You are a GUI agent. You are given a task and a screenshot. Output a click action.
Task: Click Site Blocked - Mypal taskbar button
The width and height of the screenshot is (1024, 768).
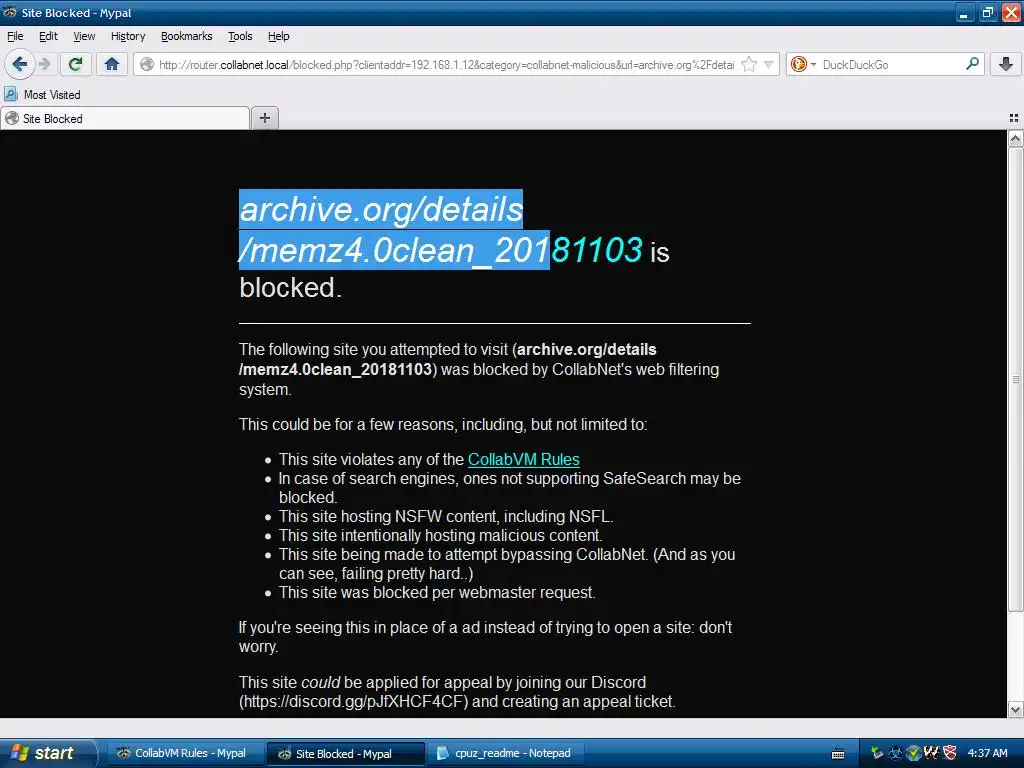click(x=345, y=754)
